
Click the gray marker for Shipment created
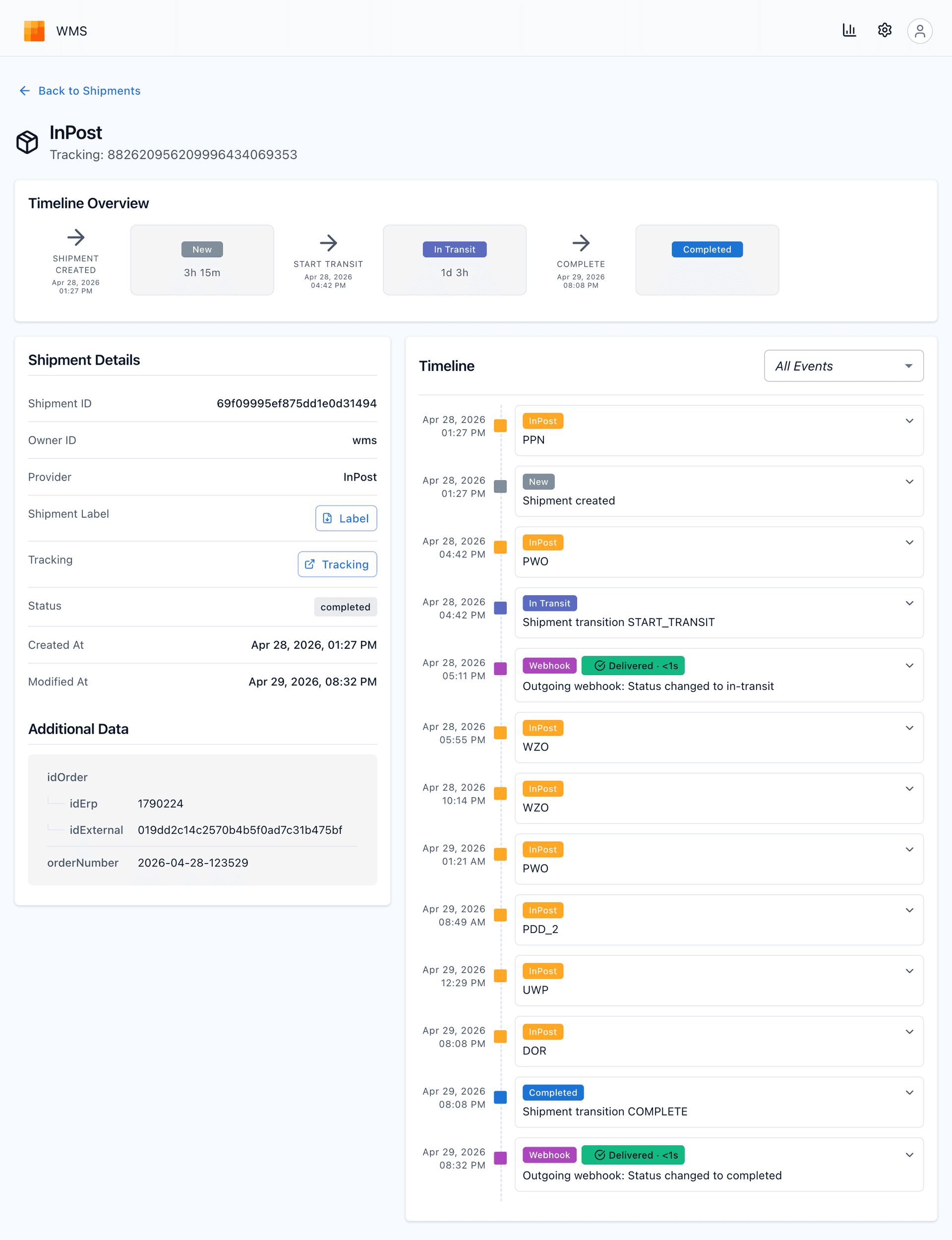(x=500, y=486)
